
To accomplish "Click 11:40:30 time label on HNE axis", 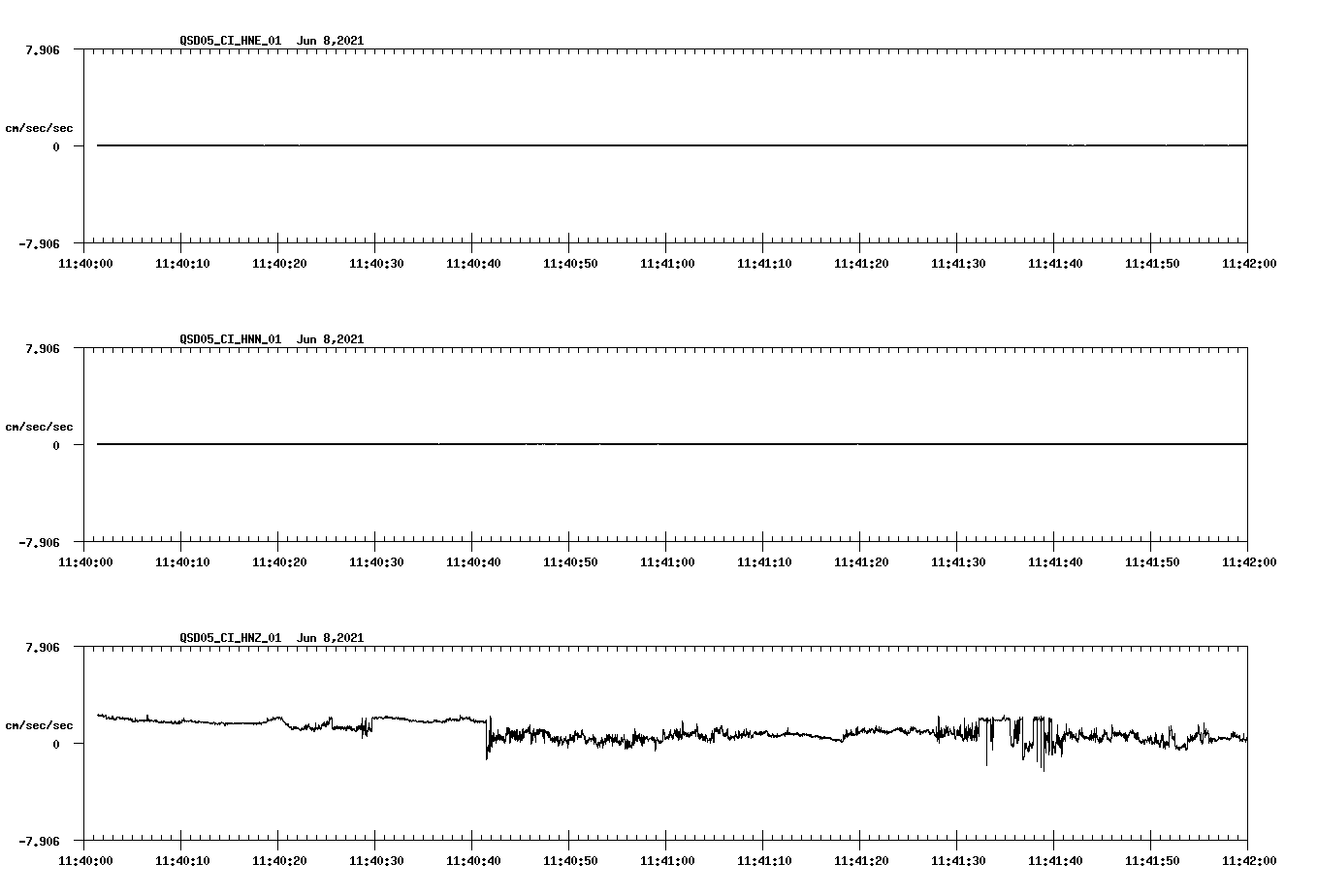I will point(376,264).
